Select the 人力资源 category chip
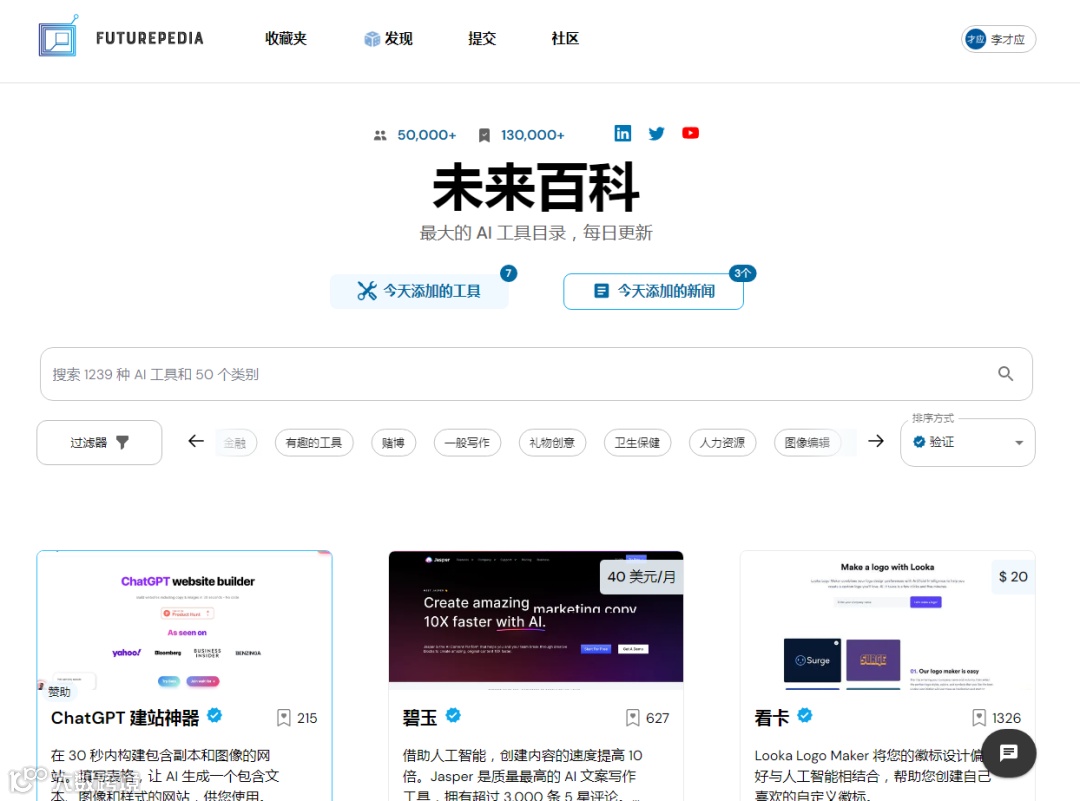 pos(722,442)
